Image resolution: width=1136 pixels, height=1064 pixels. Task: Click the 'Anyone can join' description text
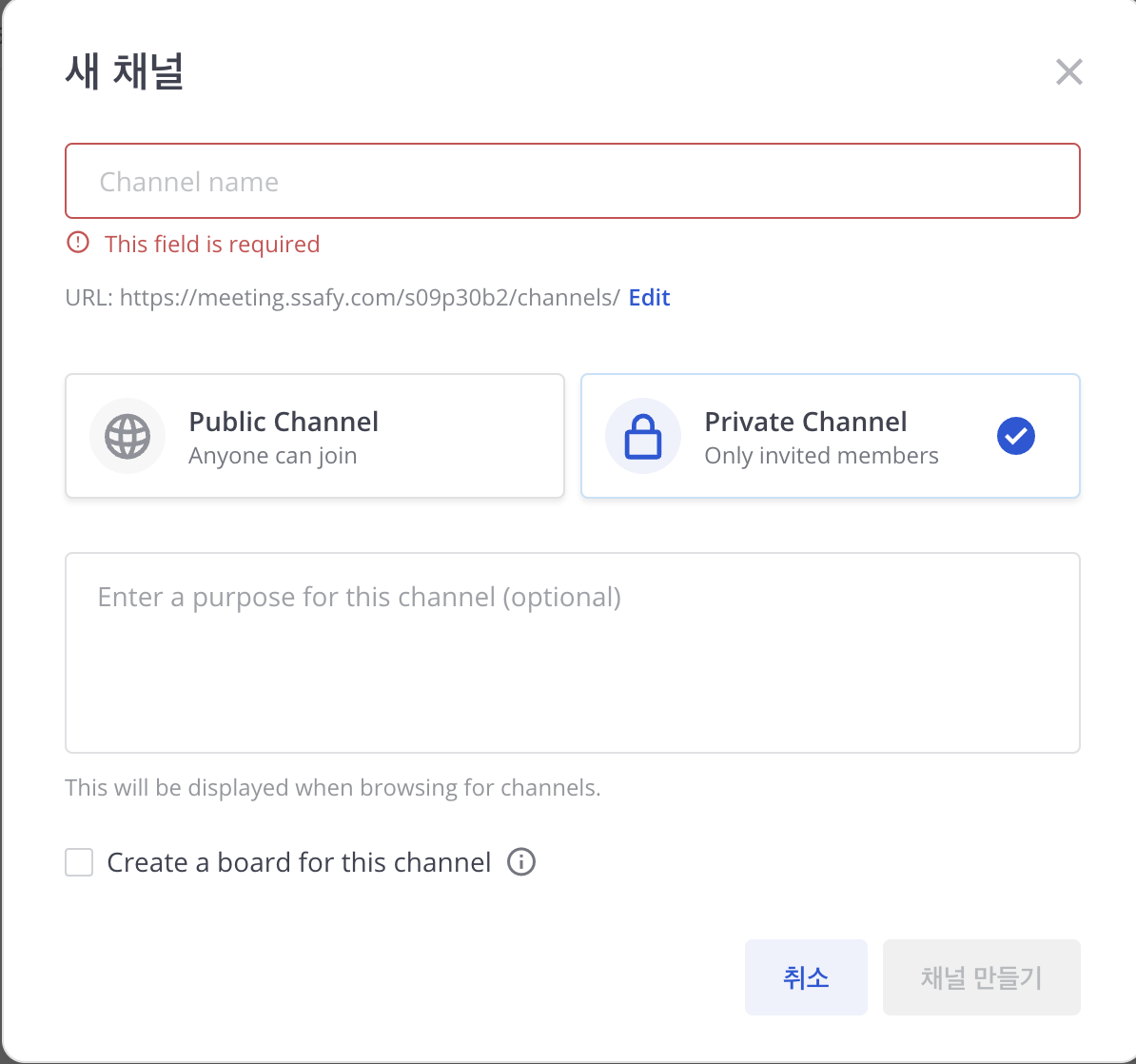pos(273,456)
